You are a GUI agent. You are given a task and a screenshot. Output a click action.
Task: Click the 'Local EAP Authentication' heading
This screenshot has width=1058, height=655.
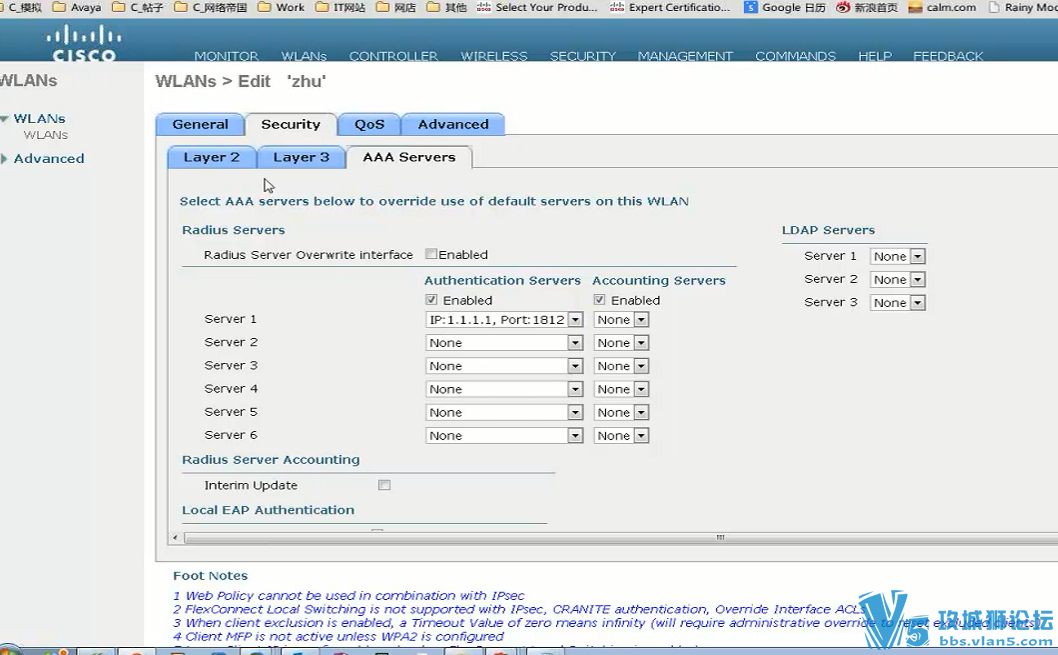(268, 510)
